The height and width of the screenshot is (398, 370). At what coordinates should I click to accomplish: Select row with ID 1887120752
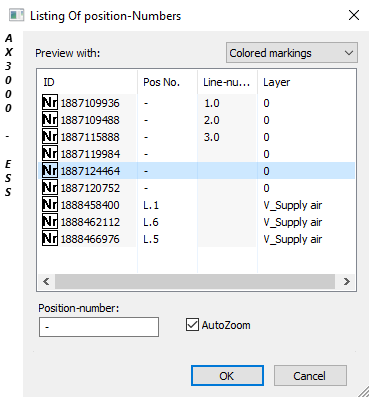click(196, 188)
